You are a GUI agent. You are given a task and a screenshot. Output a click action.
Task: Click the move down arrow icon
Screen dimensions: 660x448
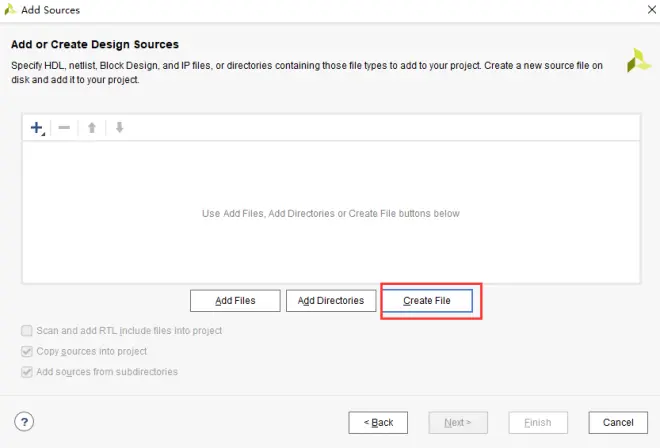[x=120, y=127]
